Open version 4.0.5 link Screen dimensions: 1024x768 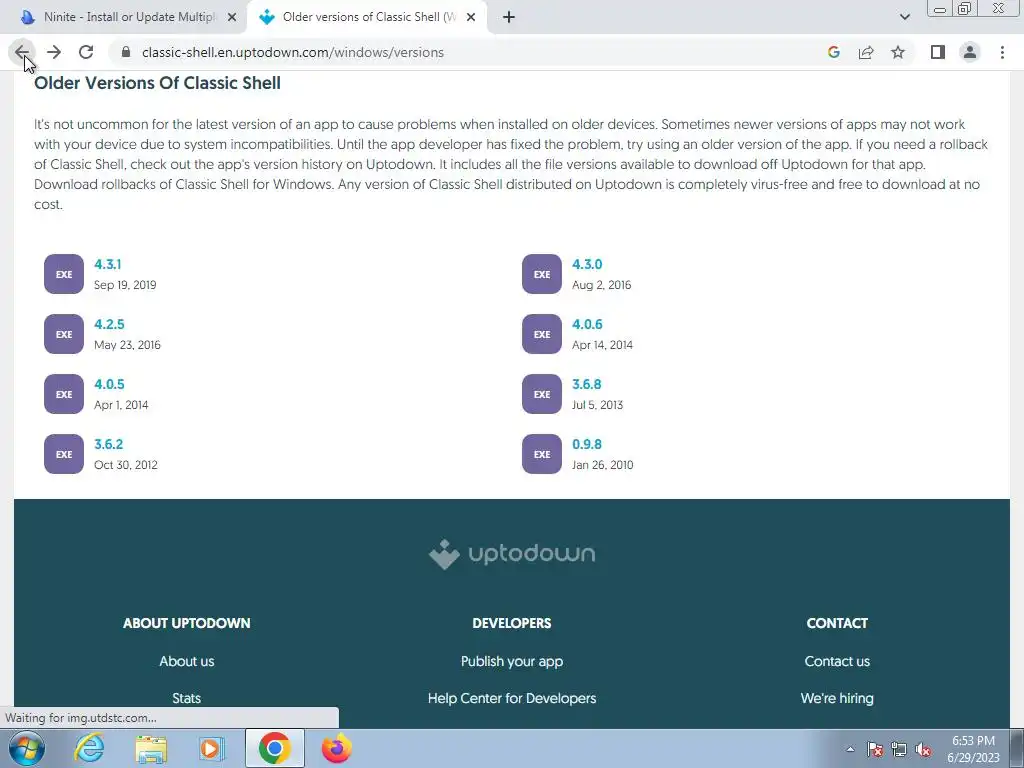click(x=109, y=385)
